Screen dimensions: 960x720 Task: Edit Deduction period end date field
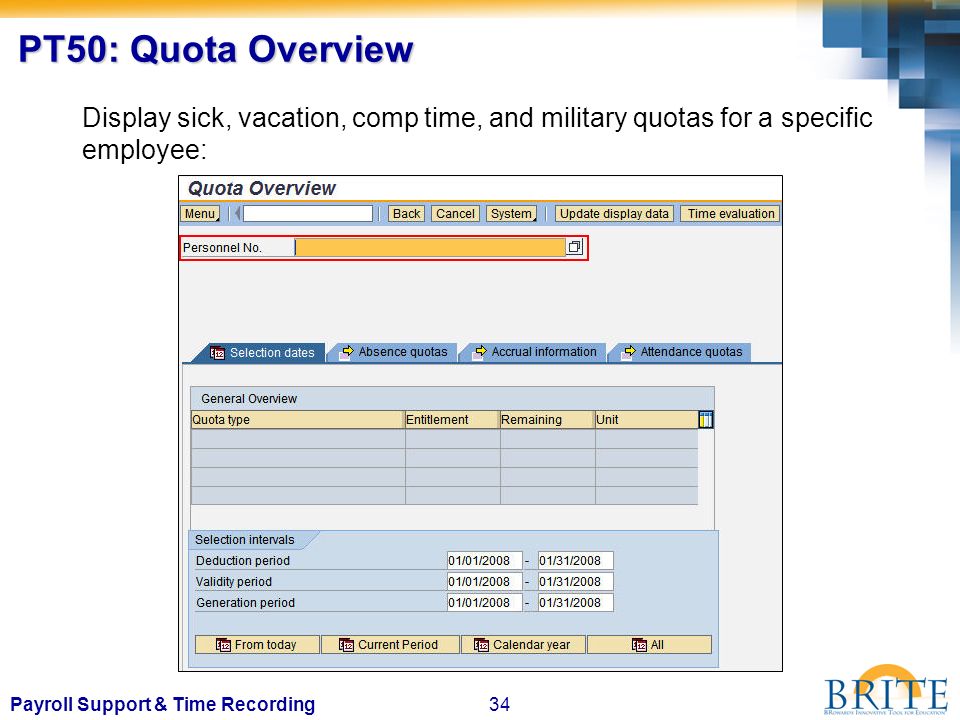coord(576,560)
